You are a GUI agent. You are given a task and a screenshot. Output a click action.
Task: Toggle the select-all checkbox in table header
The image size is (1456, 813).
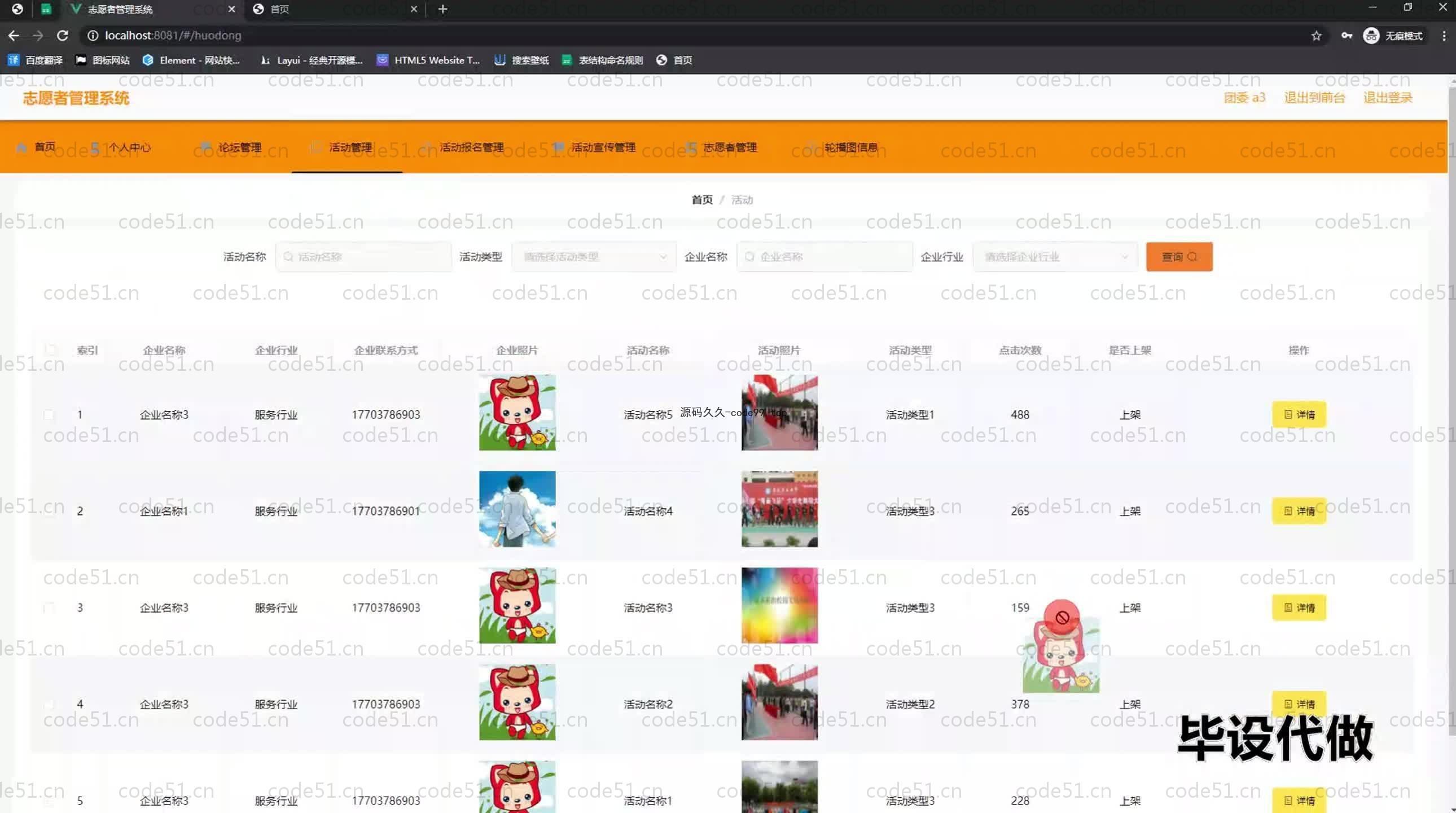(50, 350)
